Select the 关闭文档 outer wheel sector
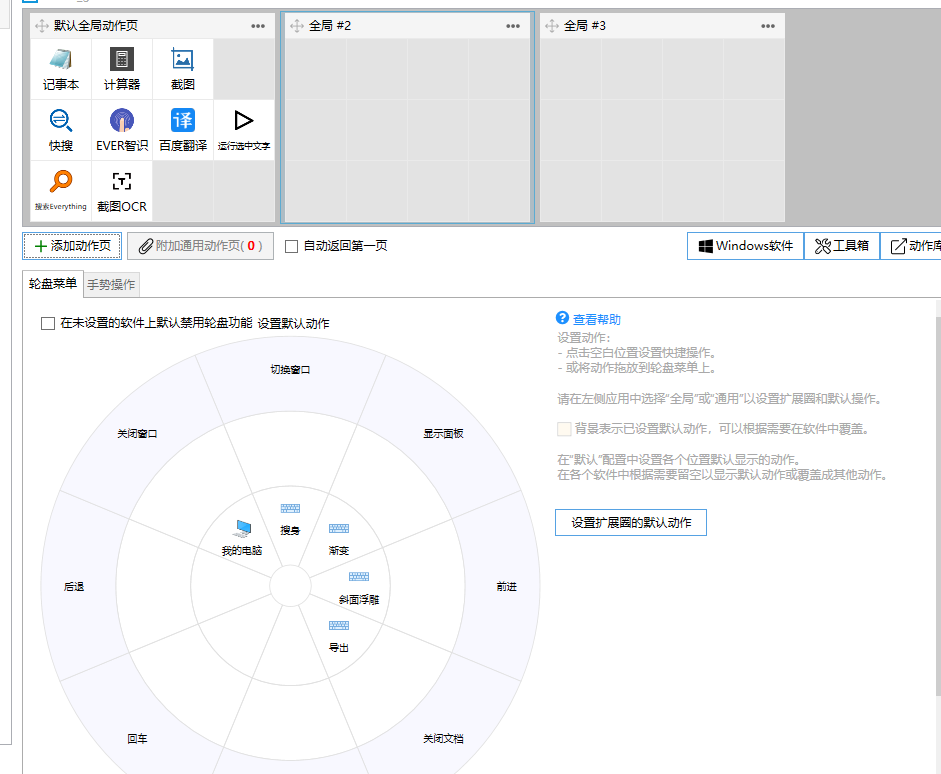Screen dimensions: 941x774 [x=443, y=739]
